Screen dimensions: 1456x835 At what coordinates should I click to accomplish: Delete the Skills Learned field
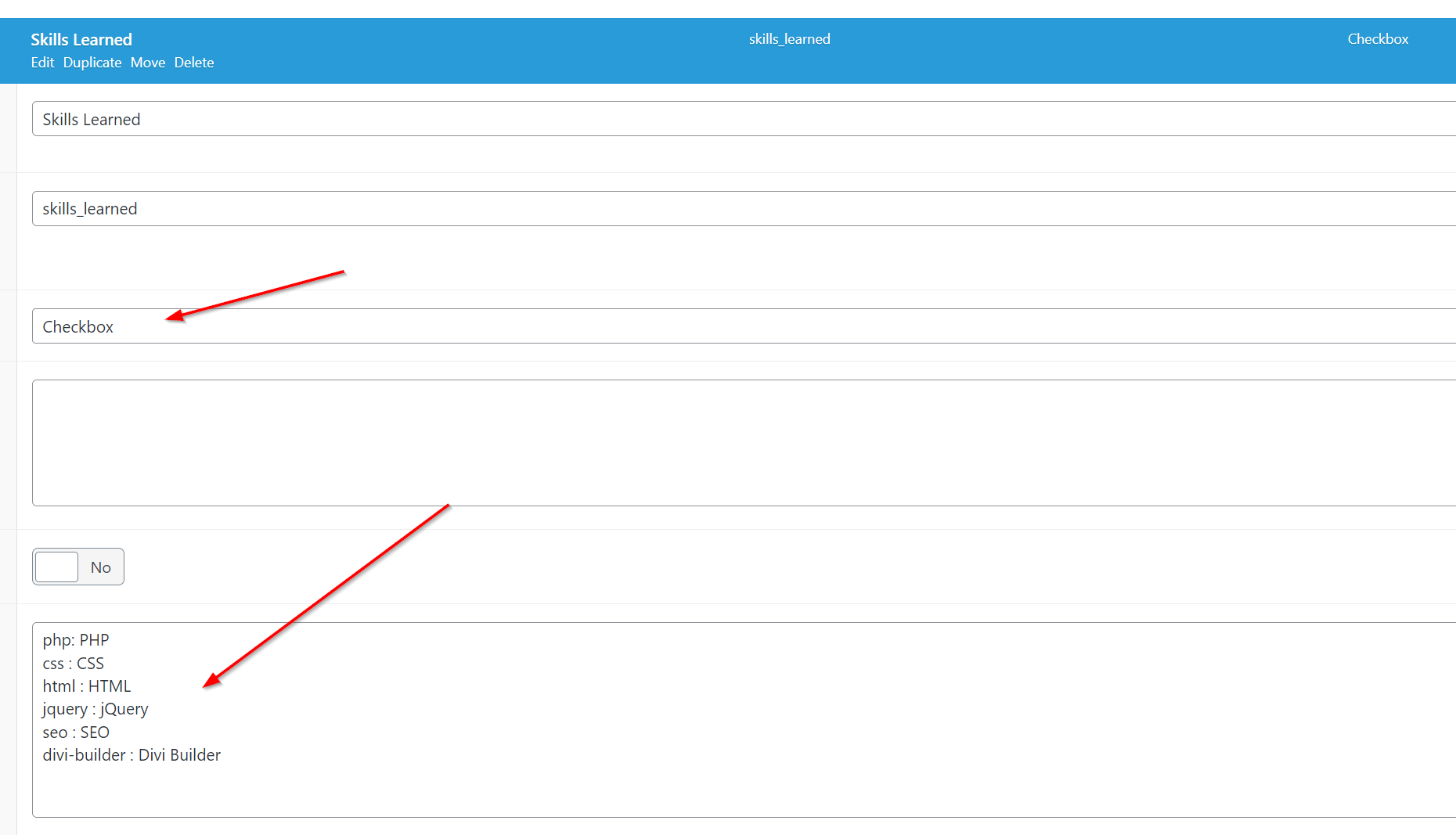coord(194,63)
